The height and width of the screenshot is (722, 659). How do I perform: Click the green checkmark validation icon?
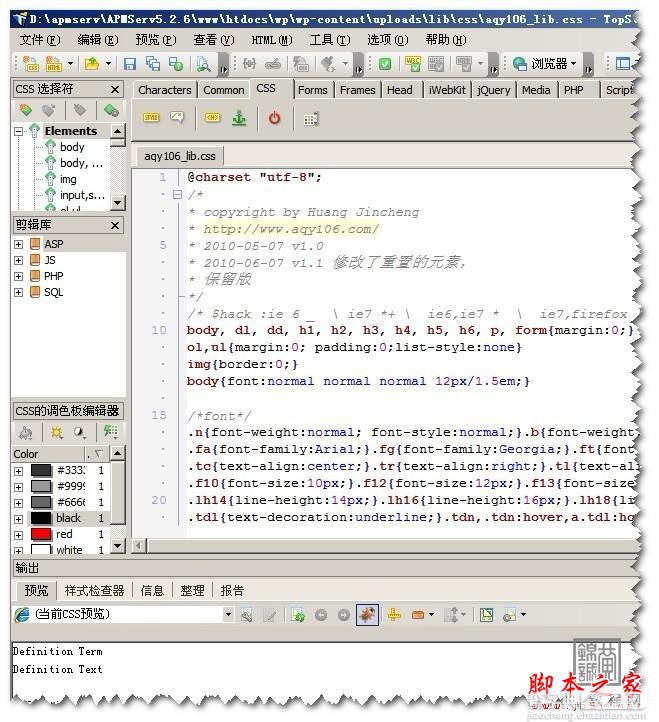(385, 64)
